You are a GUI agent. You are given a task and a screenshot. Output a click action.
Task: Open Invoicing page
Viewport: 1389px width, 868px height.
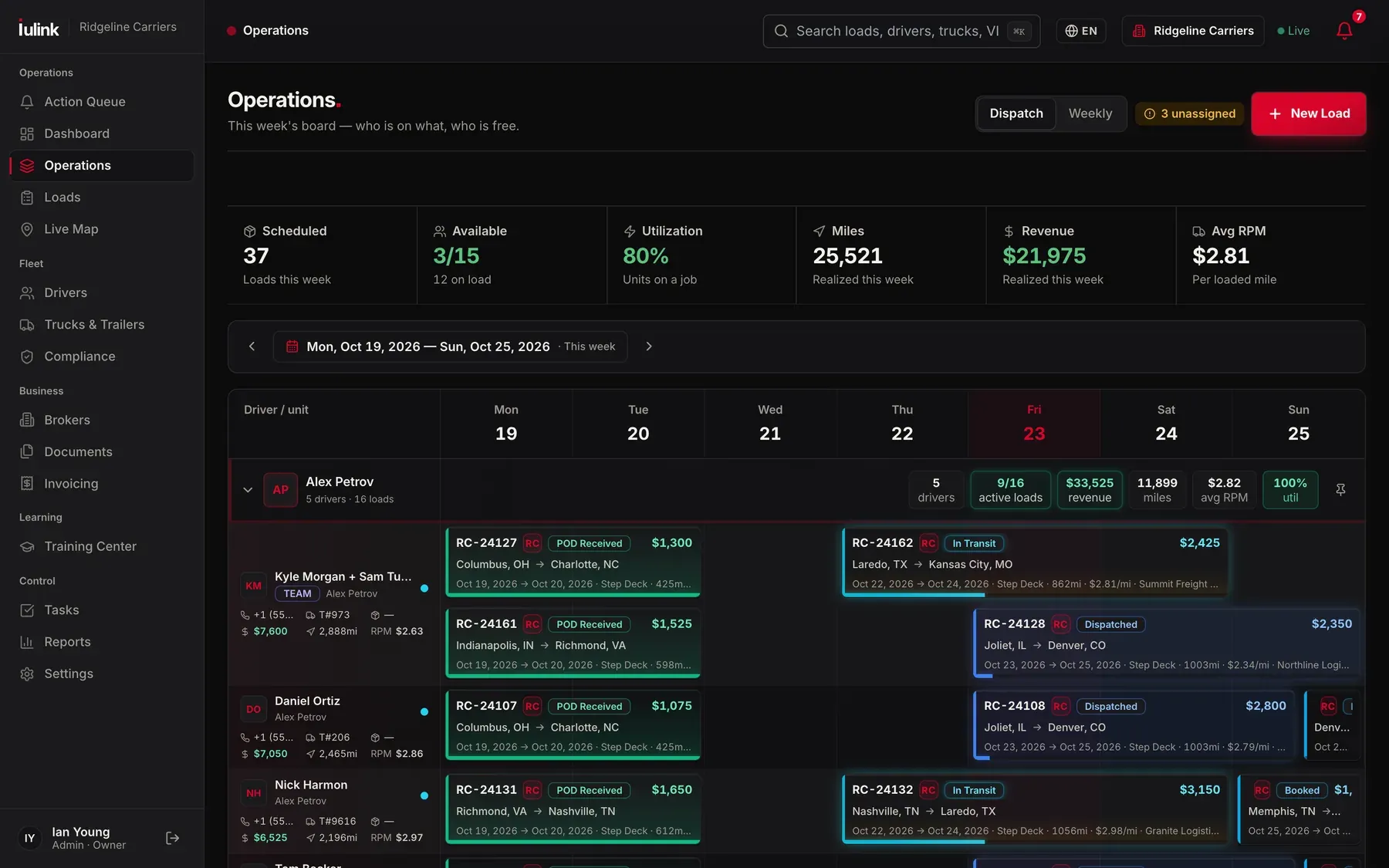(102, 484)
